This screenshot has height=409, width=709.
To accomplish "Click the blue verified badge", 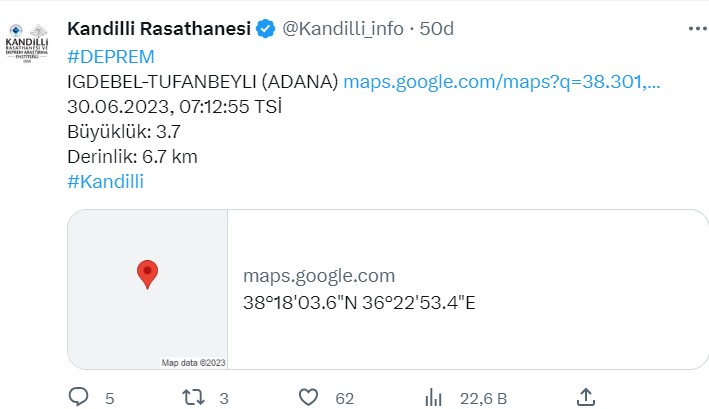I will (x=265, y=29).
